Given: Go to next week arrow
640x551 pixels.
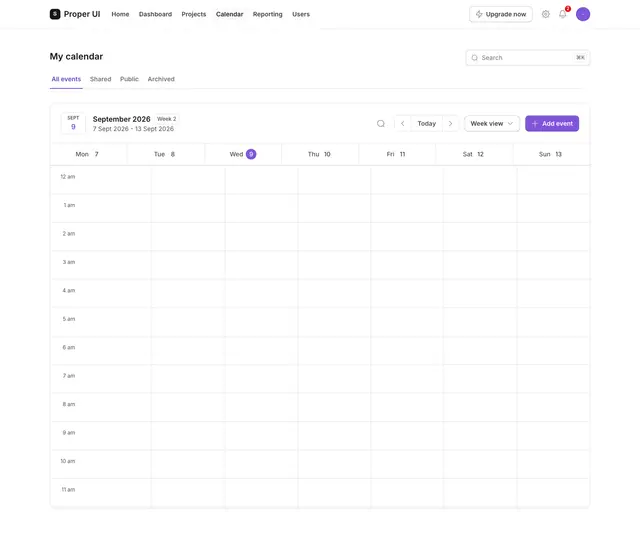Looking at the screenshot, I should 450,124.
